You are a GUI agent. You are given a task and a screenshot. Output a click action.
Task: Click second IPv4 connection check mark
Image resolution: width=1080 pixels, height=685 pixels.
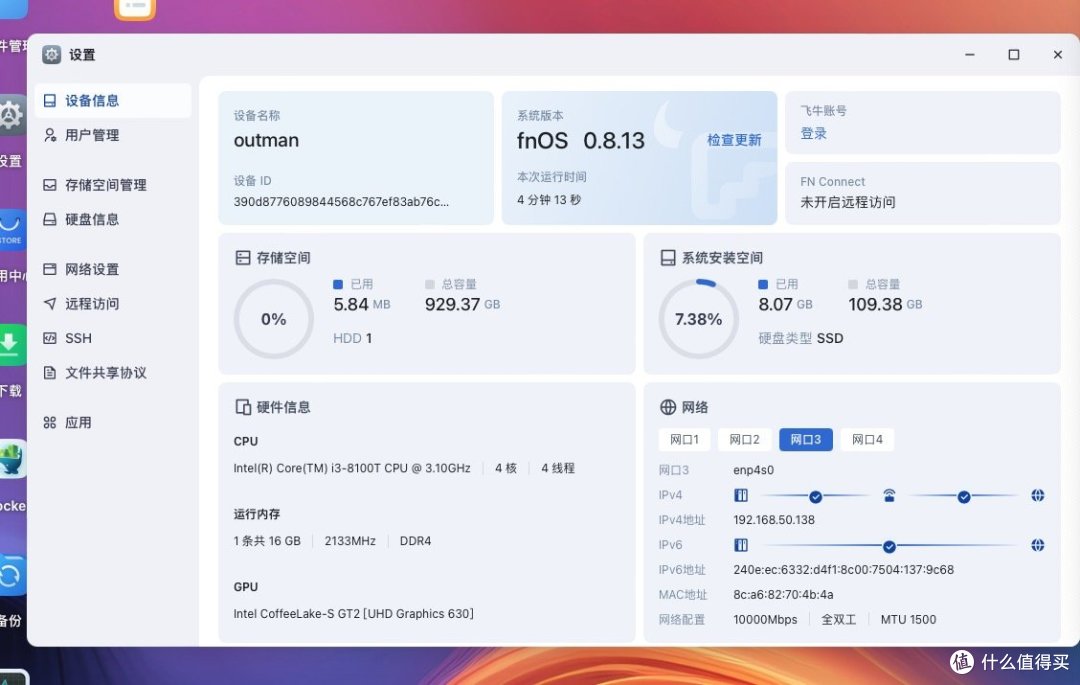coord(964,496)
